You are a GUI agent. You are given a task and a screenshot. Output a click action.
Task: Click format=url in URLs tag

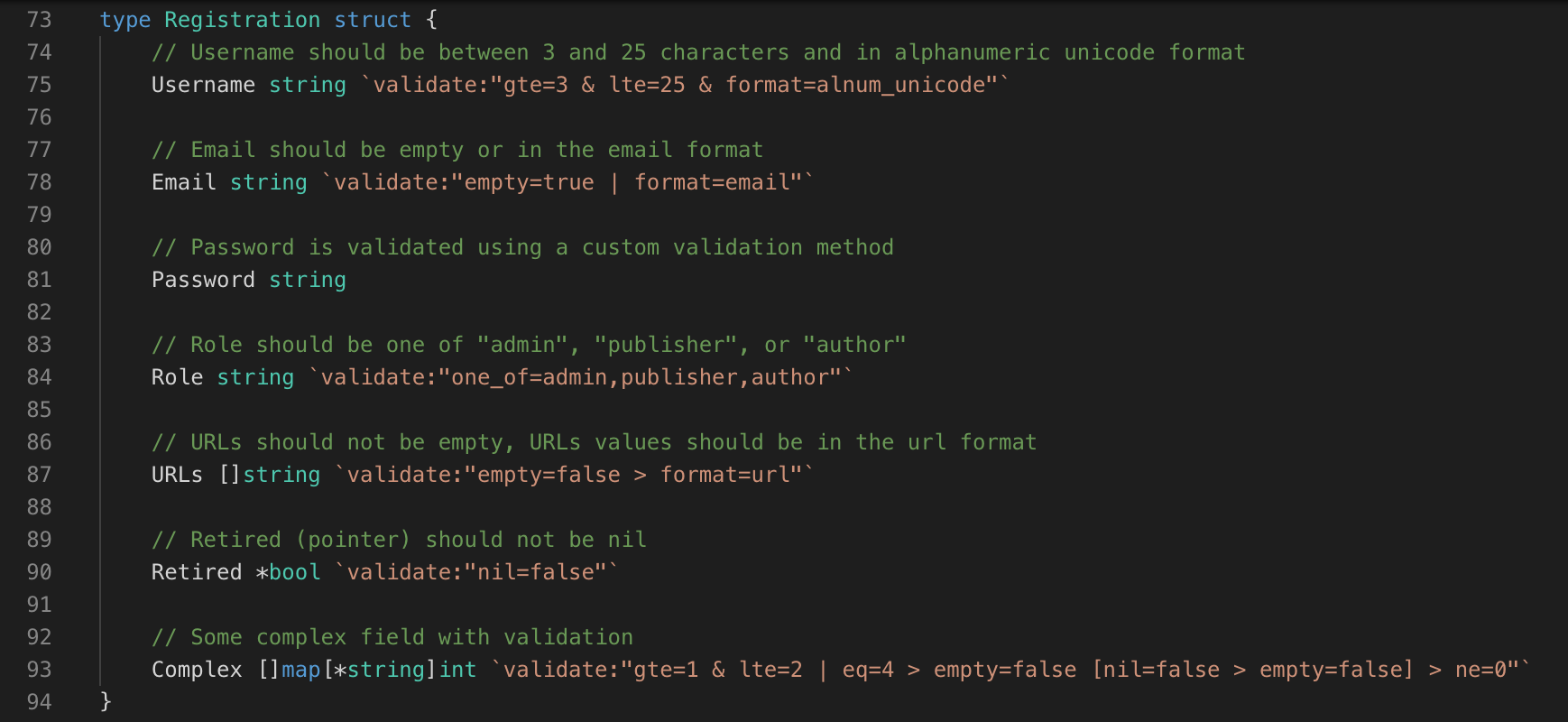click(725, 475)
